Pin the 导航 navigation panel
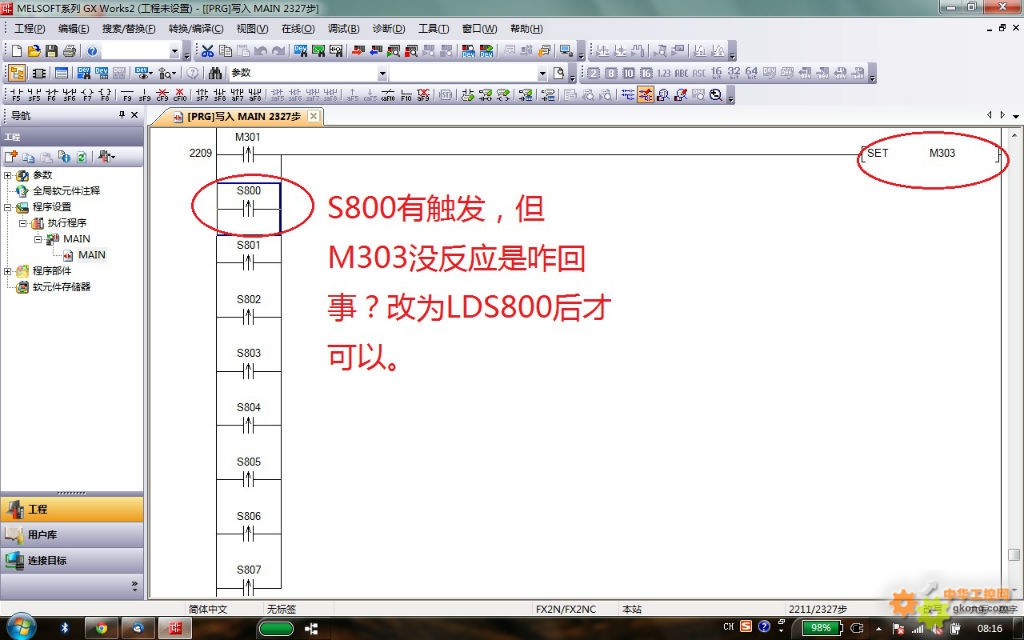The width and height of the screenshot is (1024, 640). click(121, 115)
